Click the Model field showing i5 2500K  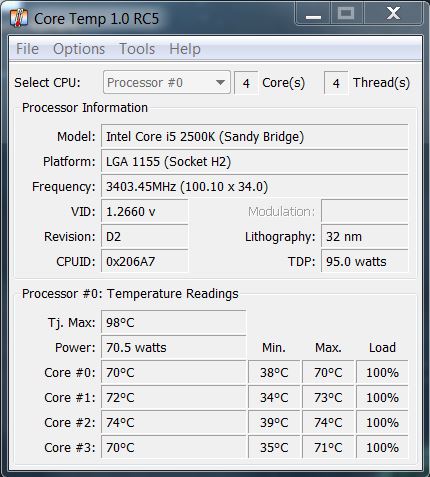click(x=255, y=137)
